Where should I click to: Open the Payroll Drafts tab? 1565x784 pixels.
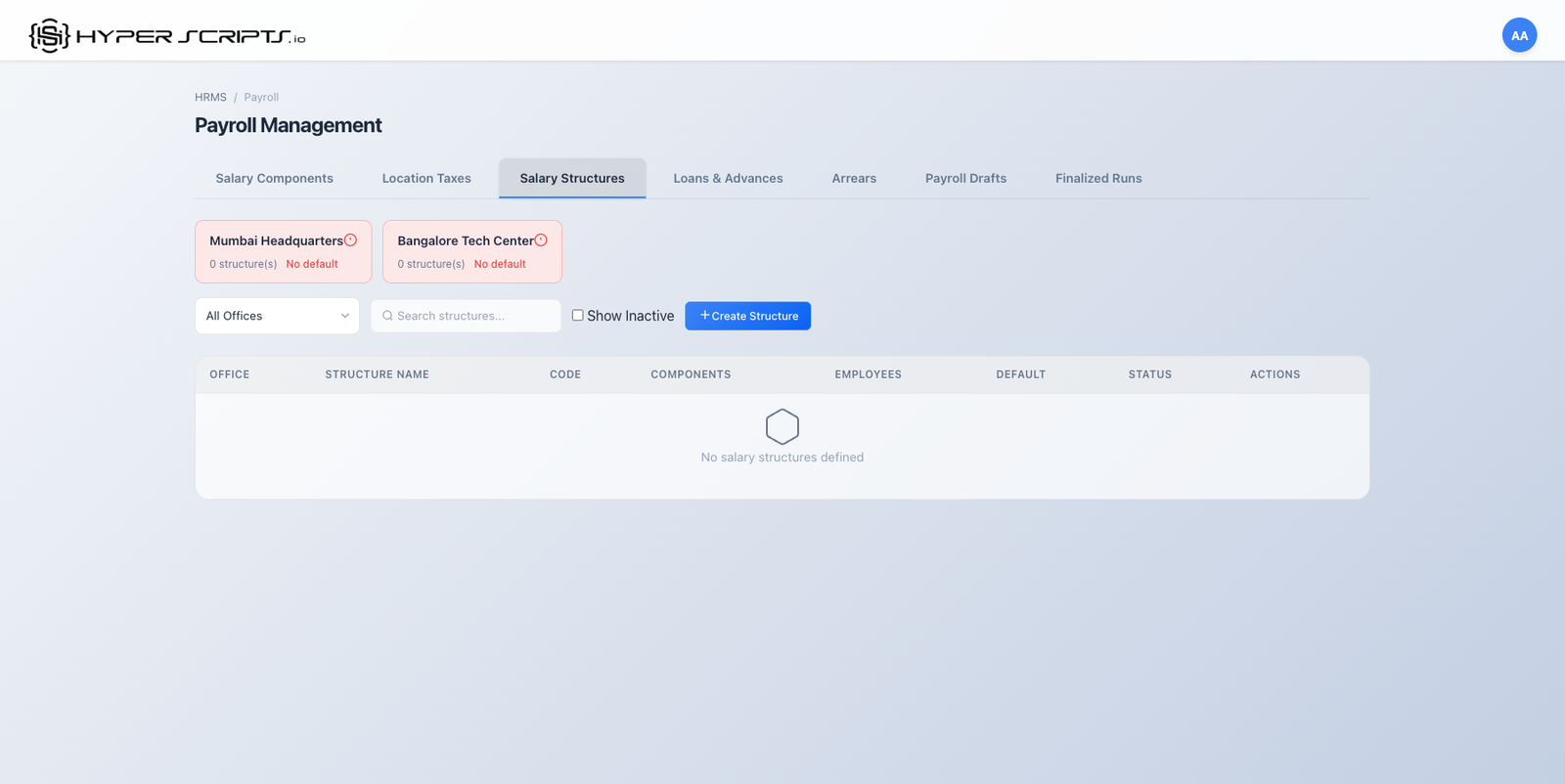[x=965, y=178]
